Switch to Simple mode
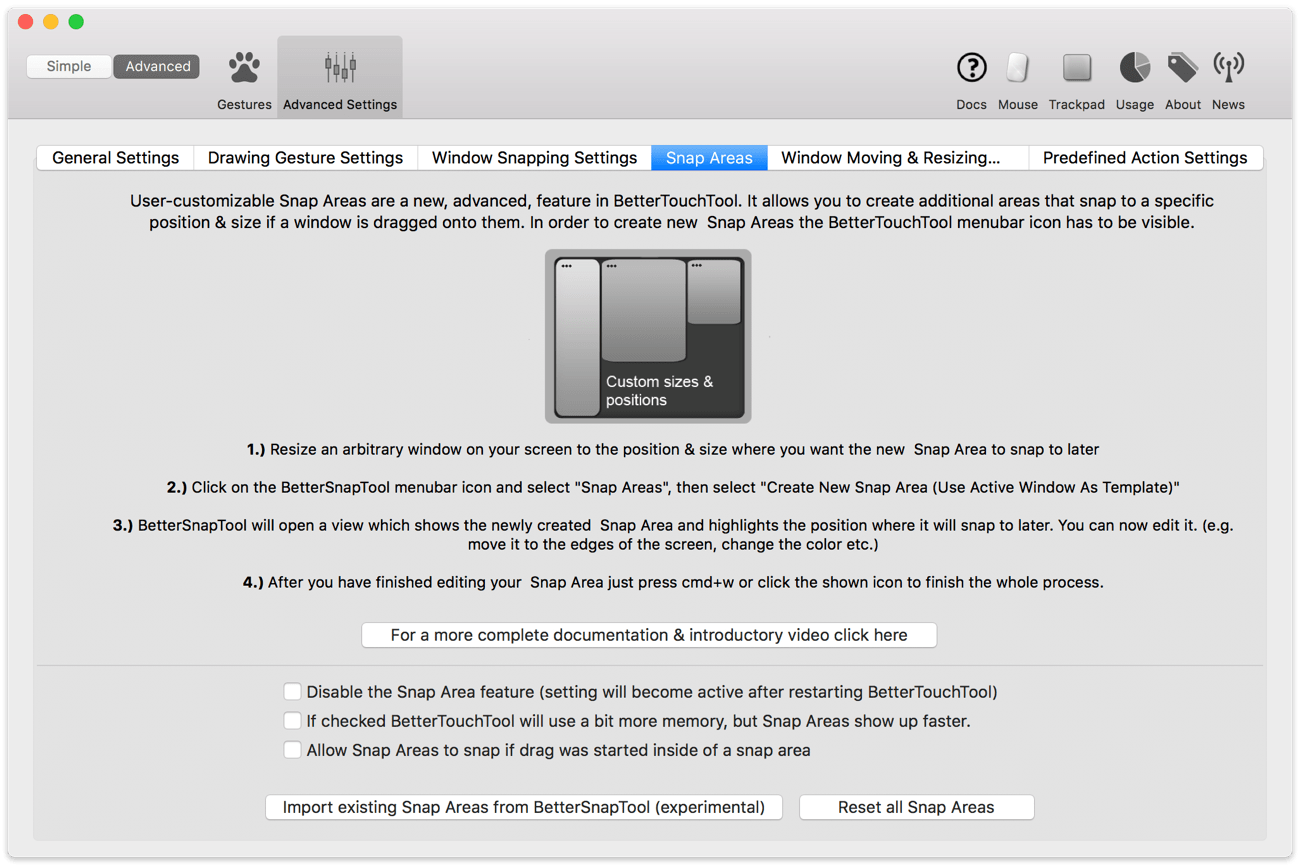 pyautogui.click(x=69, y=66)
